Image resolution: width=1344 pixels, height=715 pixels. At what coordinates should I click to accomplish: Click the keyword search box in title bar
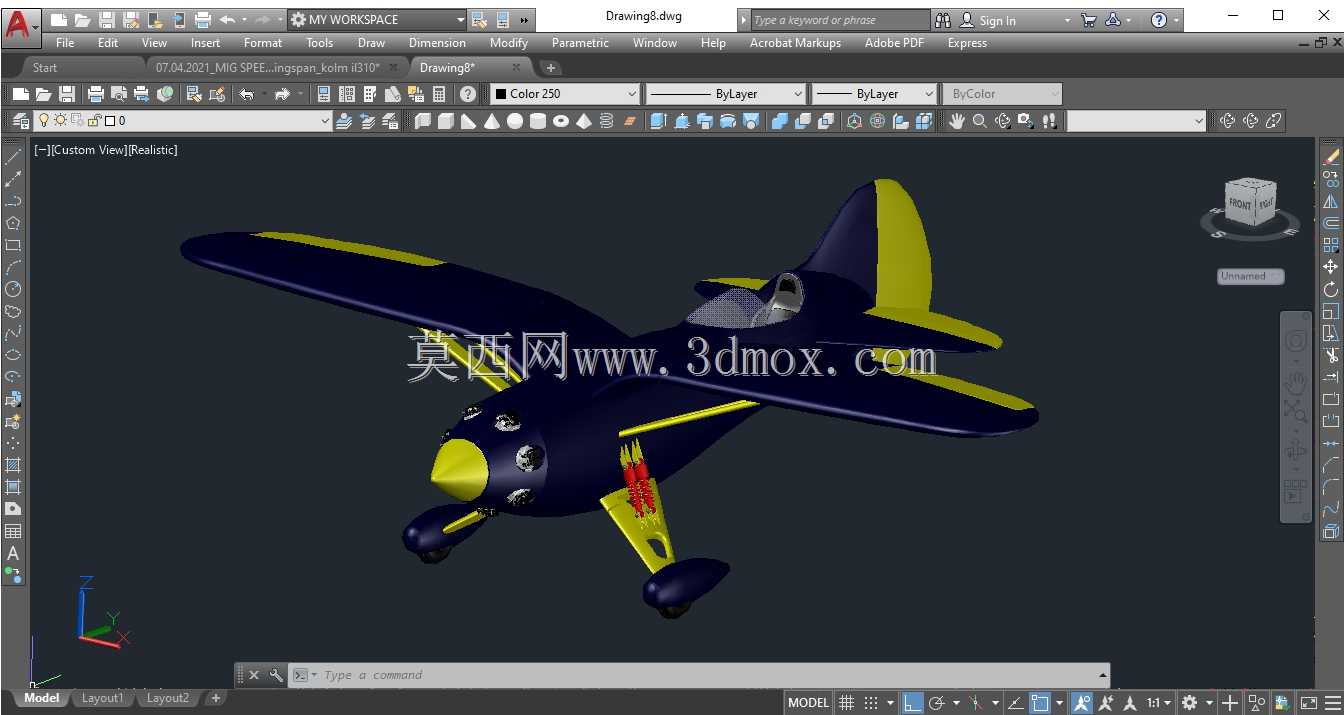point(840,20)
